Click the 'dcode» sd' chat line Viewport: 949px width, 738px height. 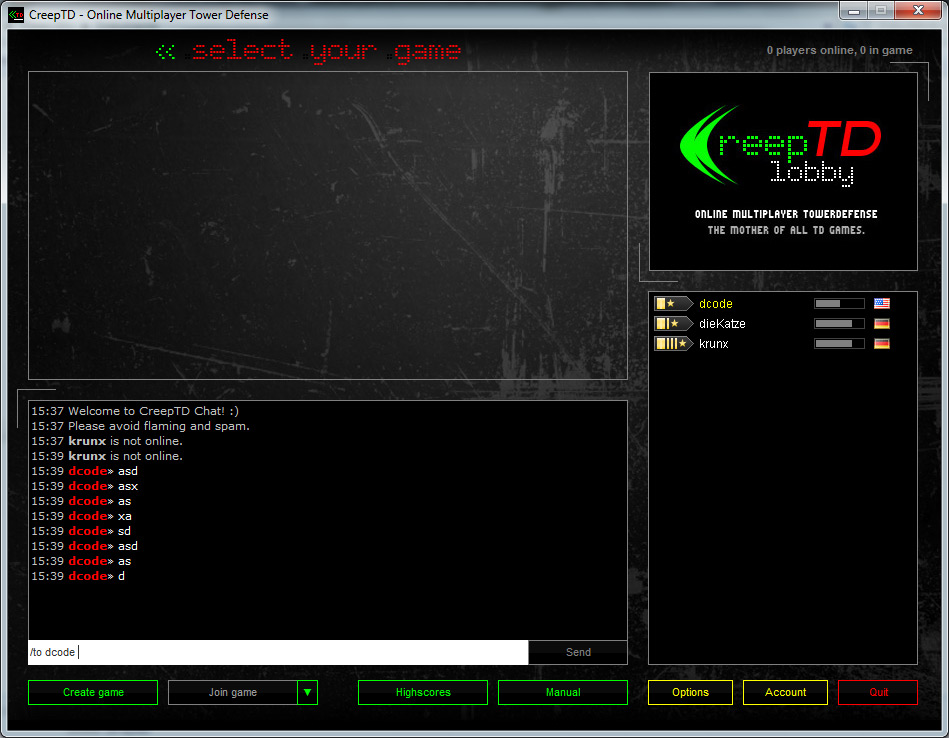click(x=81, y=531)
